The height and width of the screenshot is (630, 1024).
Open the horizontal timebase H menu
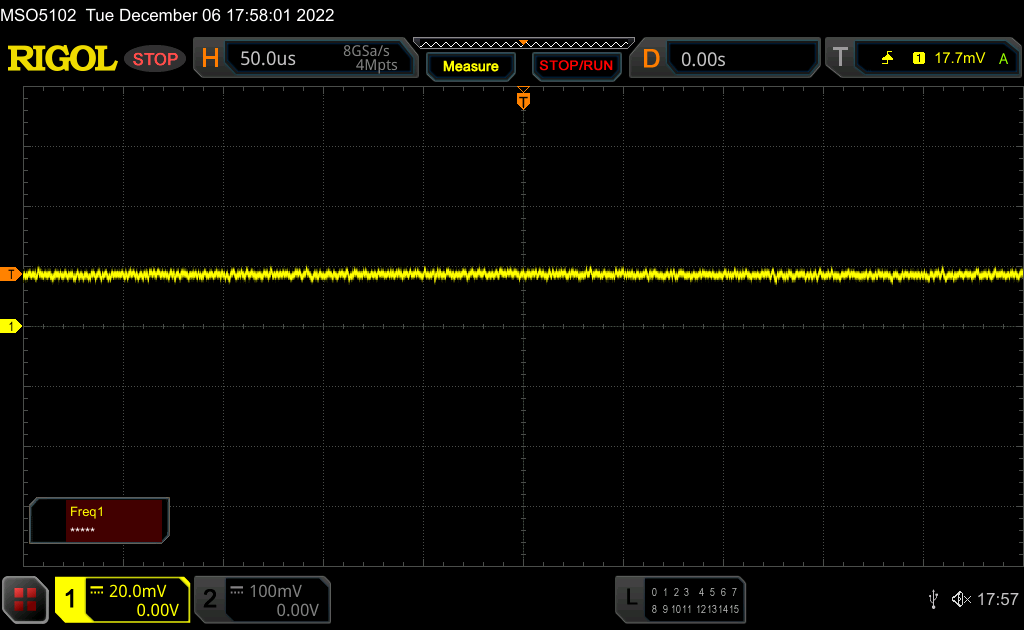[210, 59]
